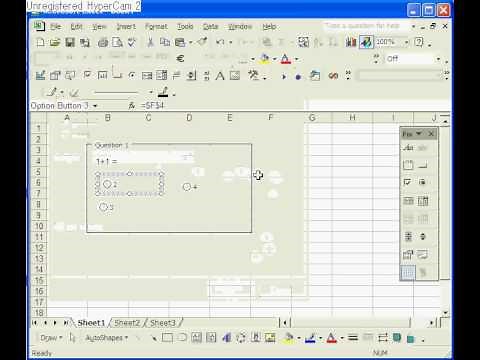This screenshot has width=480, height=360.
Task: Click the List Box control icon
Action: pyautogui.click(x=408, y=201)
